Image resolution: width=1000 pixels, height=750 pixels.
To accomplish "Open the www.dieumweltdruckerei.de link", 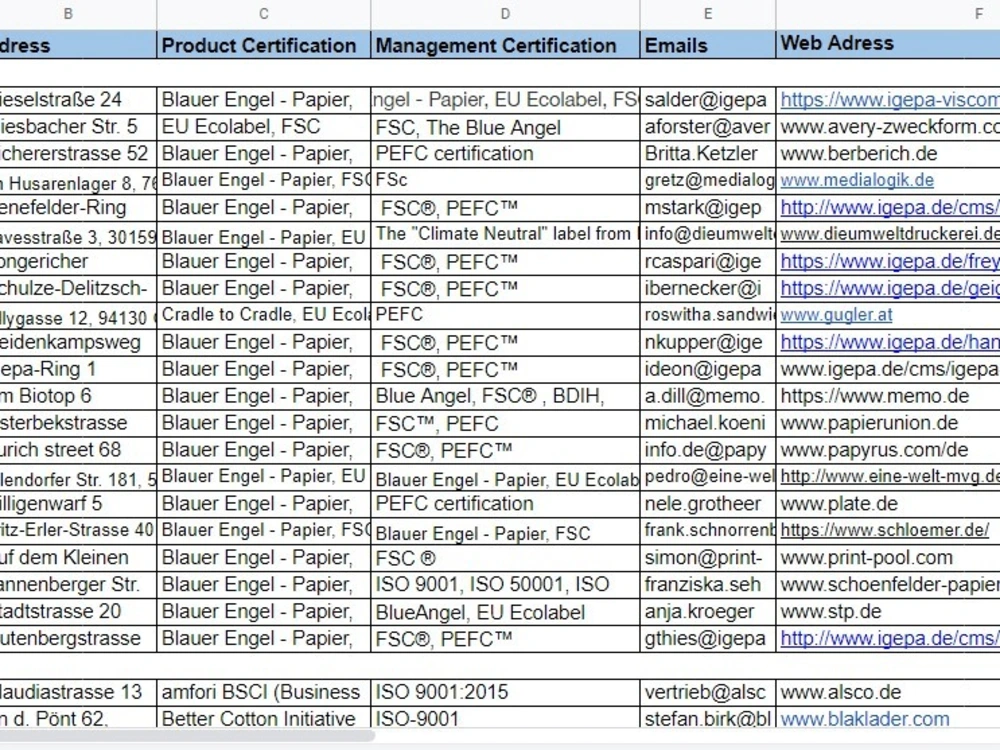I will 890,234.
